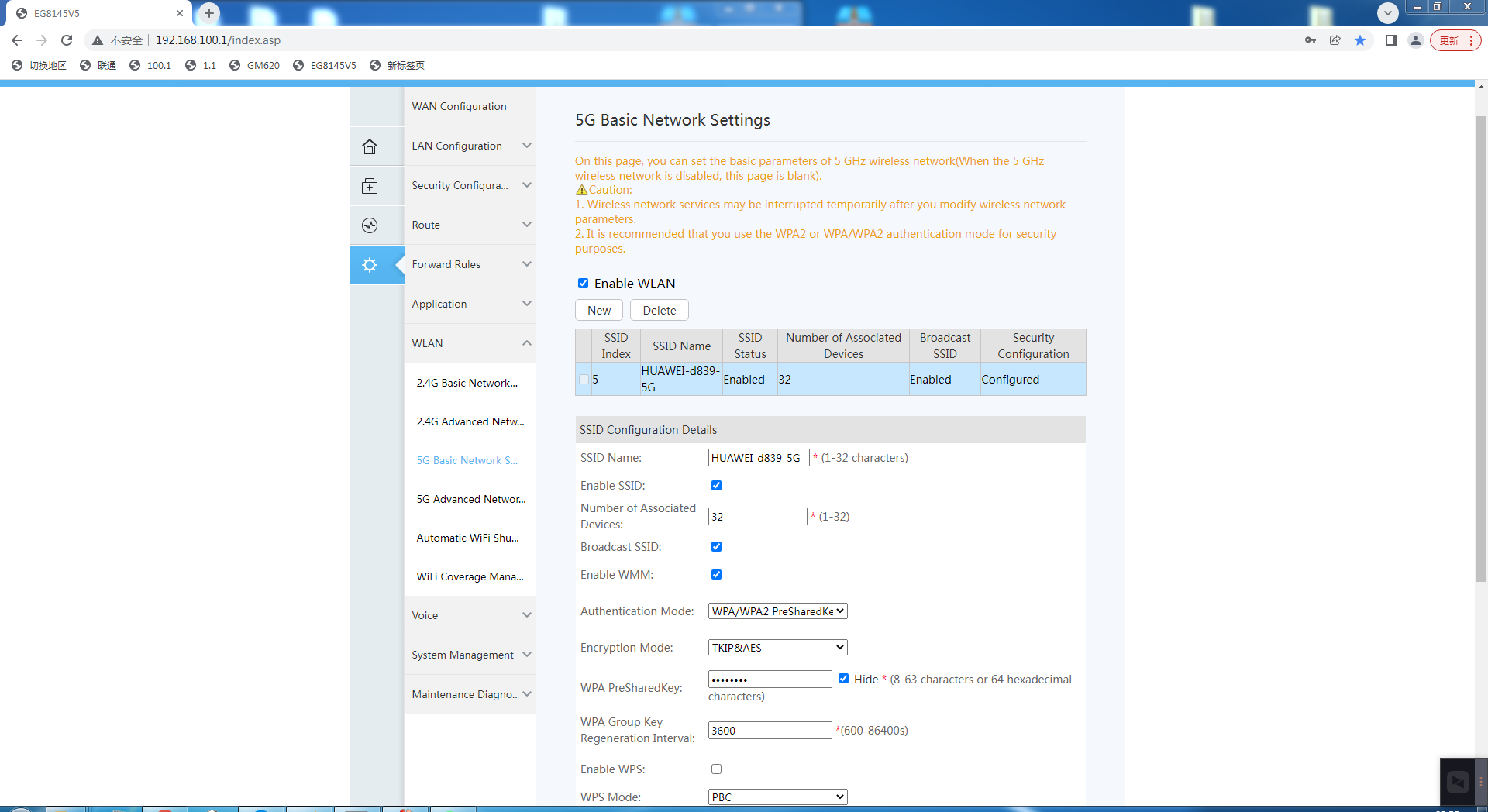Image resolution: width=1488 pixels, height=812 pixels.
Task: Click the activity monitor sidebar icon
Action: pos(370,225)
